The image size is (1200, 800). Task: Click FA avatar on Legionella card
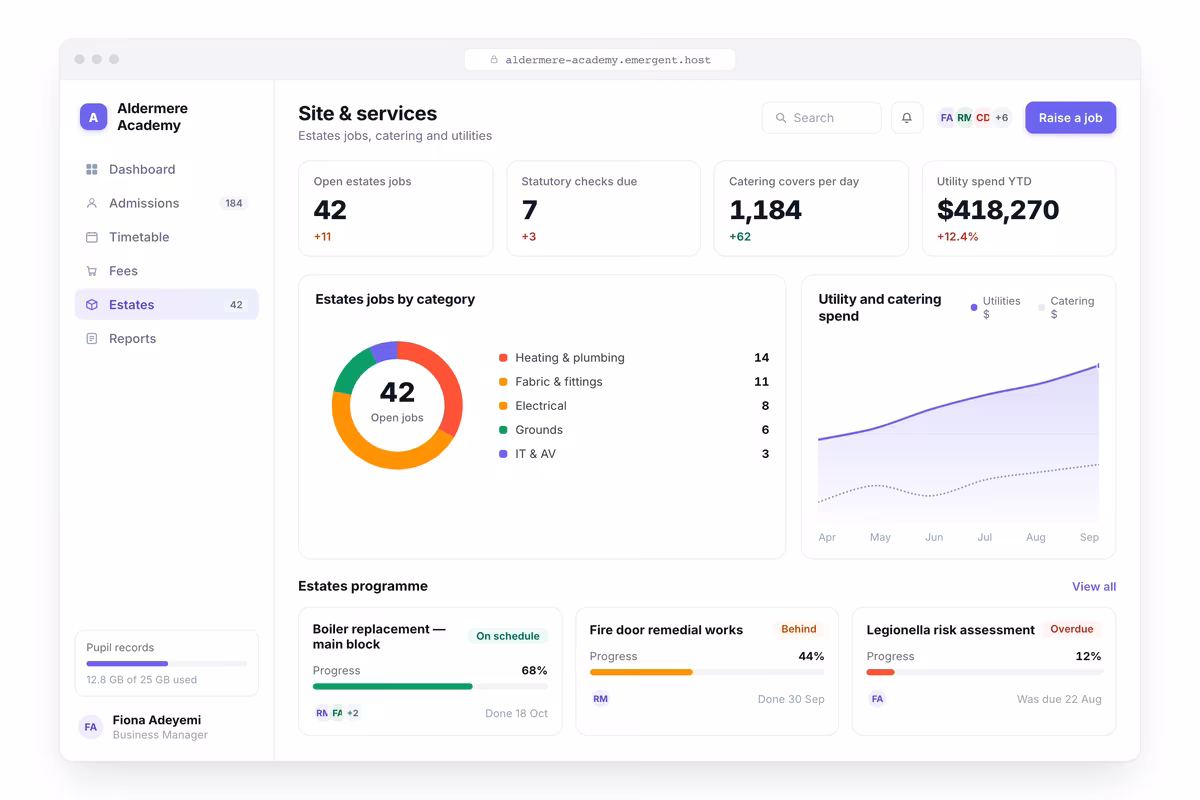coord(877,699)
